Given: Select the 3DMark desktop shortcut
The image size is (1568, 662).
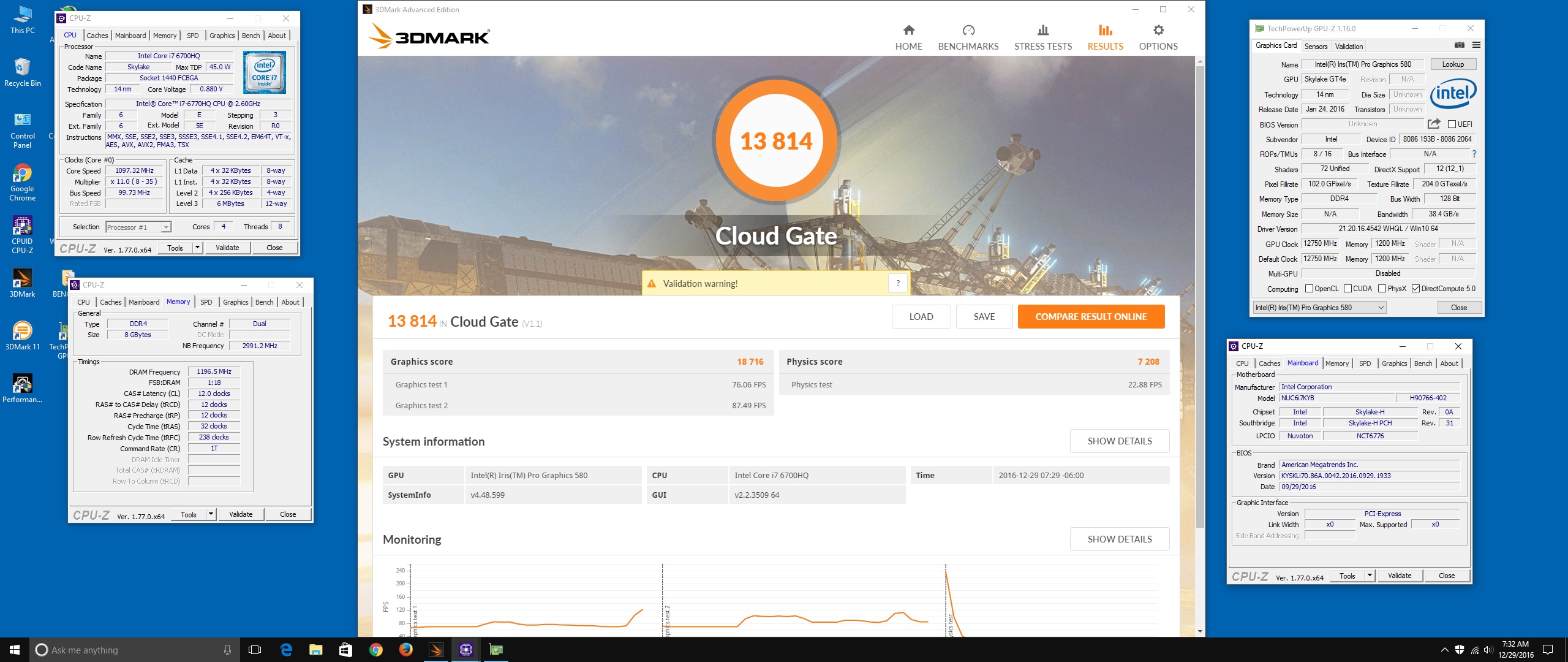Looking at the screenshot, I should (23, 283).
